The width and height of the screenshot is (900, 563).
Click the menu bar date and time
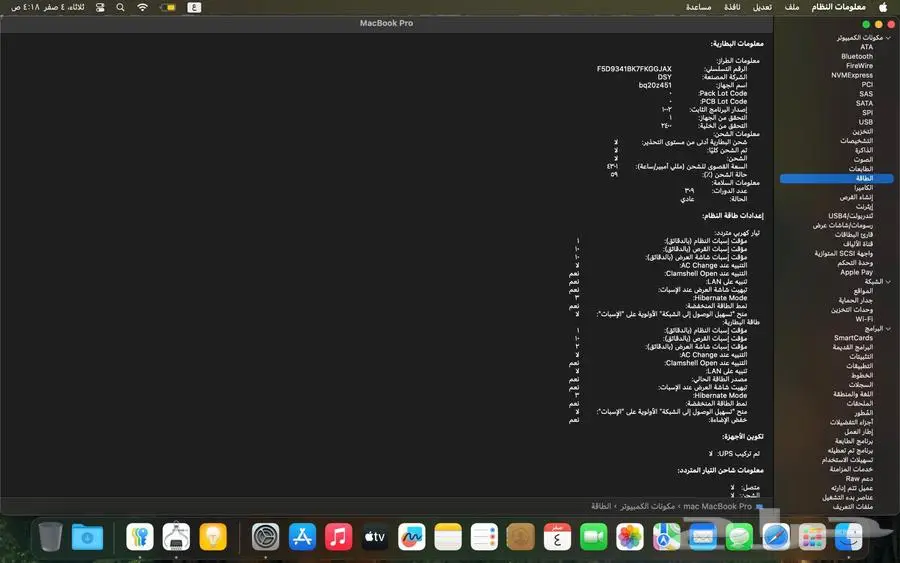48,7
